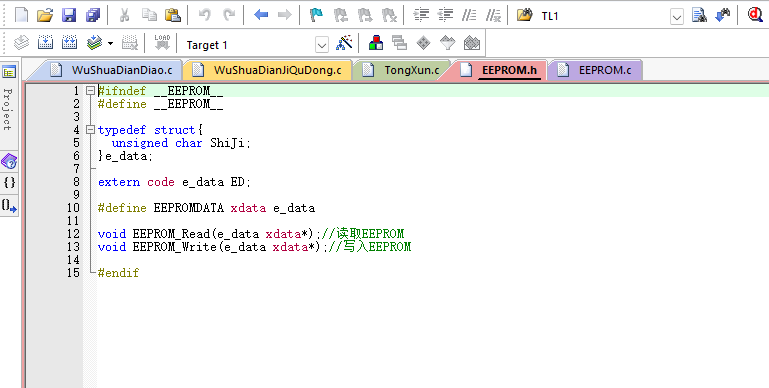Viewport: 769px width, 388px height.
Task: Click the '}e_data;' line
Action: click(126, 156)
